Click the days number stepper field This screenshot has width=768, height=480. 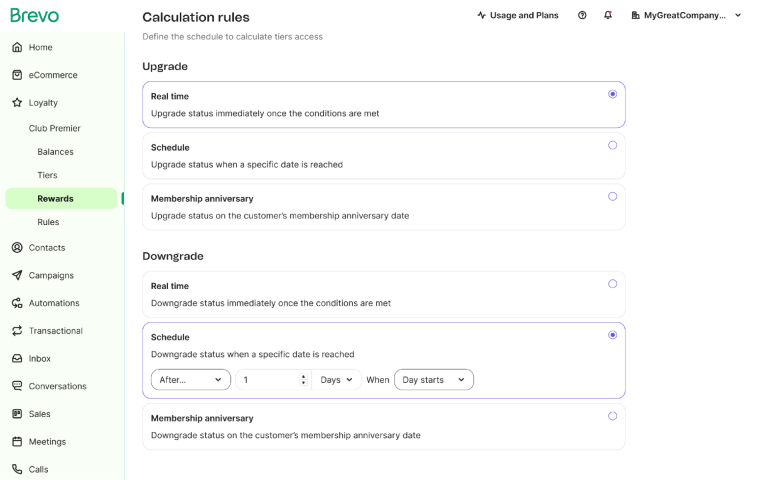click(273, 380)
